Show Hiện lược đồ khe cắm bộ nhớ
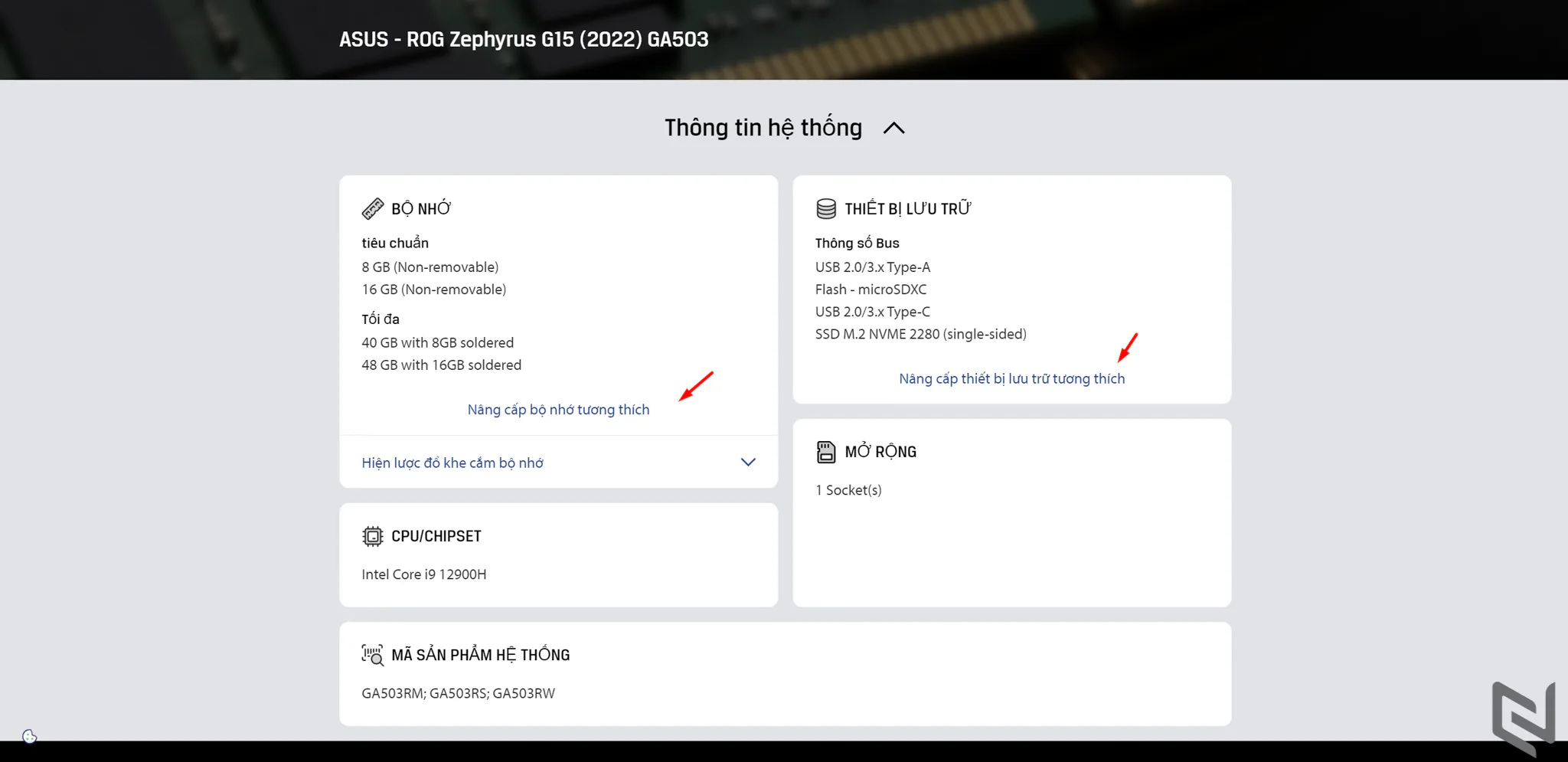Screen dimensions: 1568x762 (452, 463)
